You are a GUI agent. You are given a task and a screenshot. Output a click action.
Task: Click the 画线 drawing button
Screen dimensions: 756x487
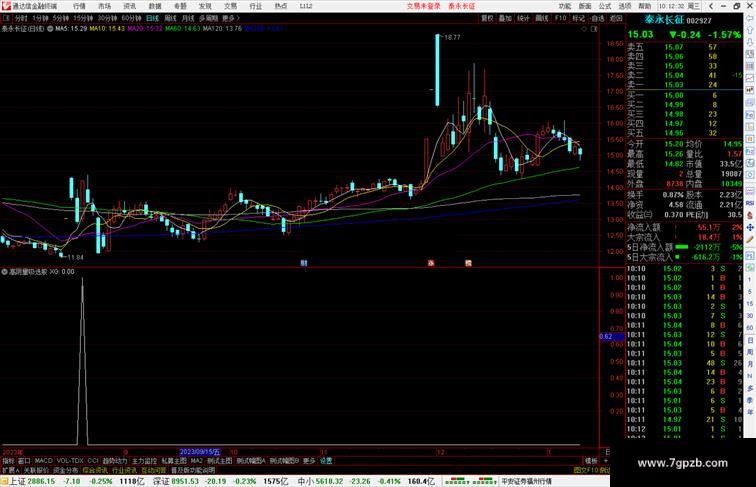pos(542,18)
